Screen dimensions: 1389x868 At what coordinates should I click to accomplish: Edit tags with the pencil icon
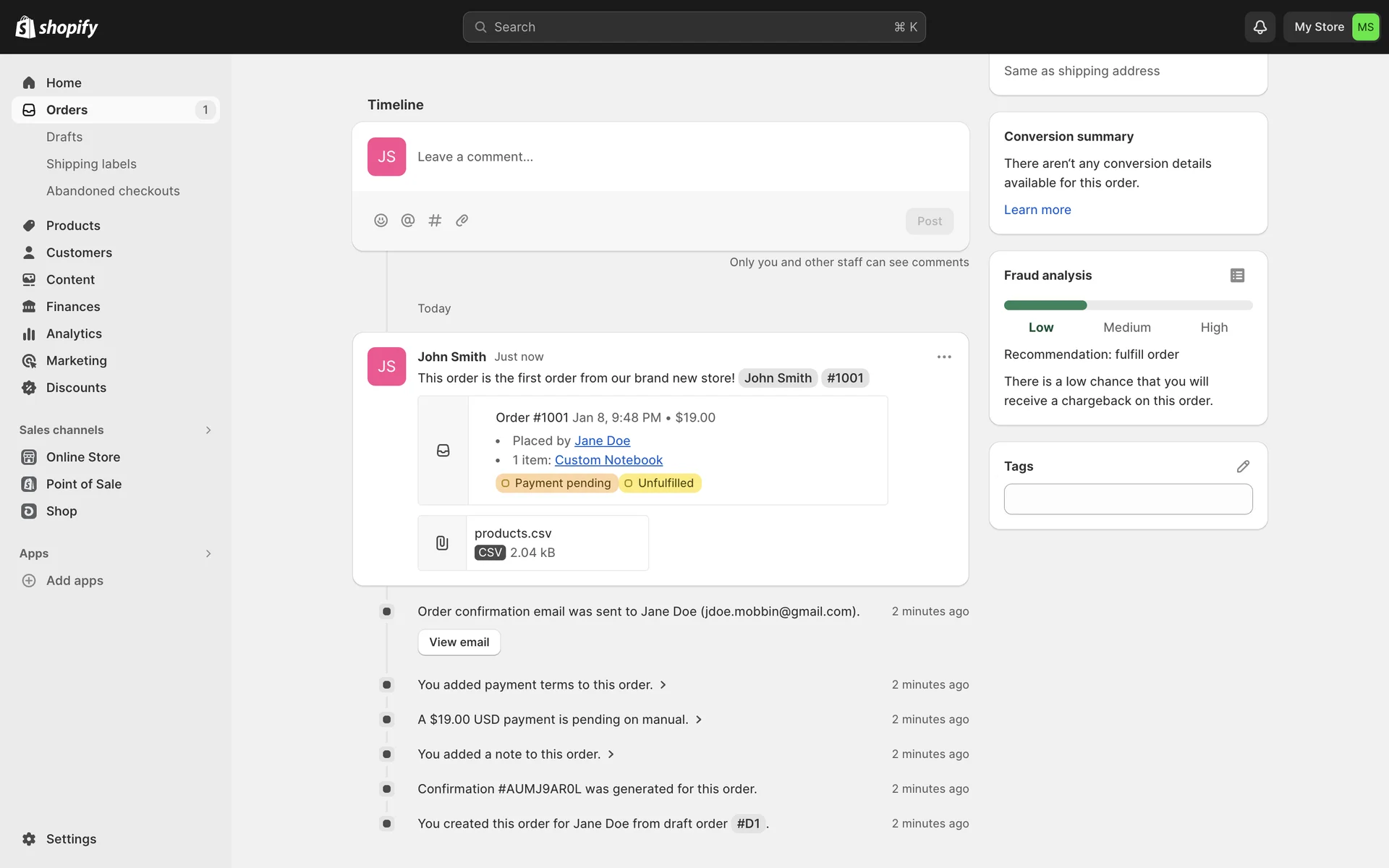point(1243,467)
